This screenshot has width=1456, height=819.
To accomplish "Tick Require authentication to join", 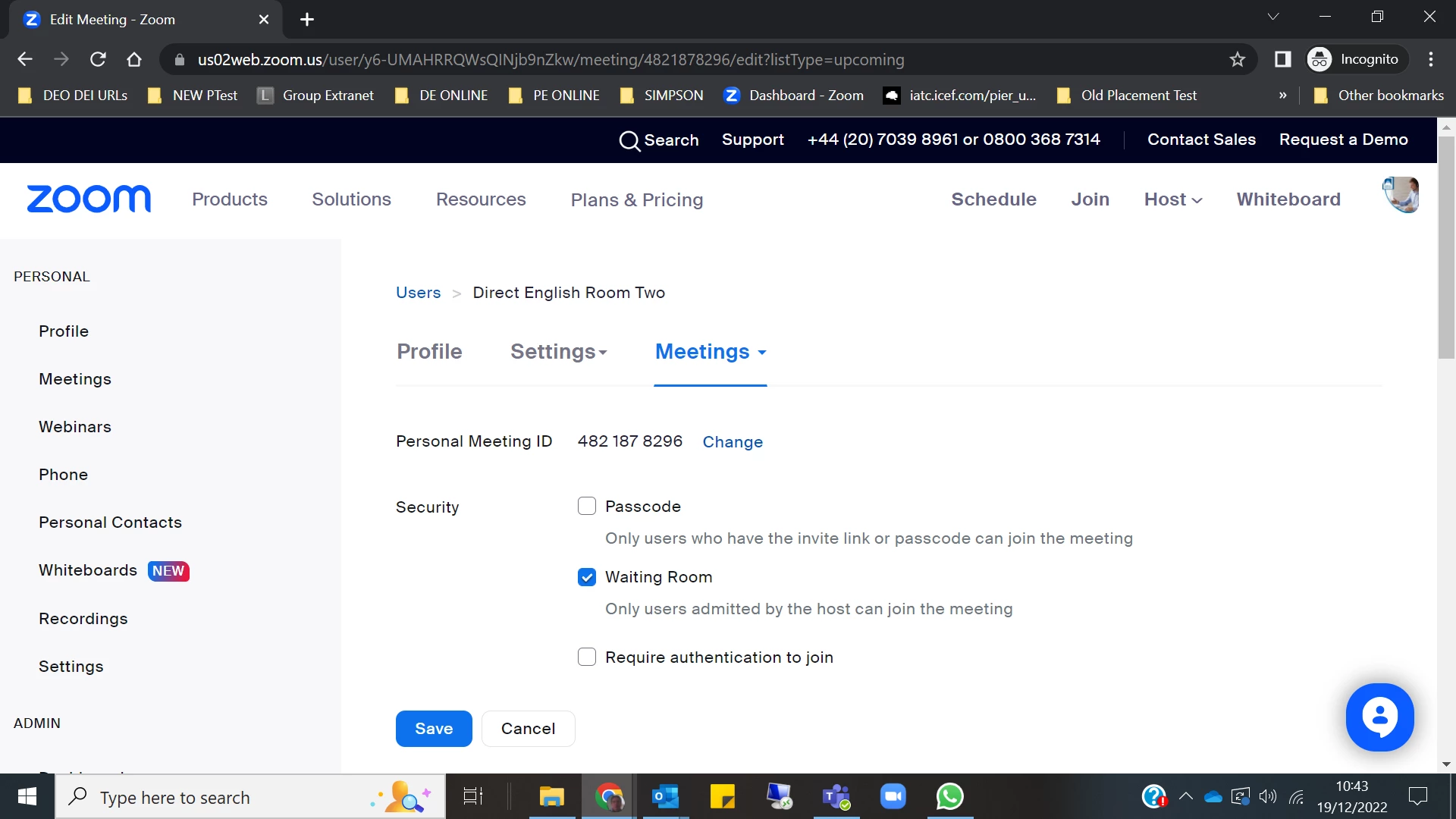I will click(587, 657).
